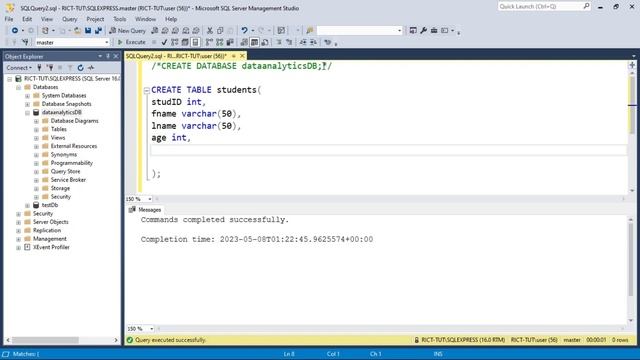Viewport: 640px width, 360px height.
Task: Toggle Results to File mode
Action: tap(265, 42)
